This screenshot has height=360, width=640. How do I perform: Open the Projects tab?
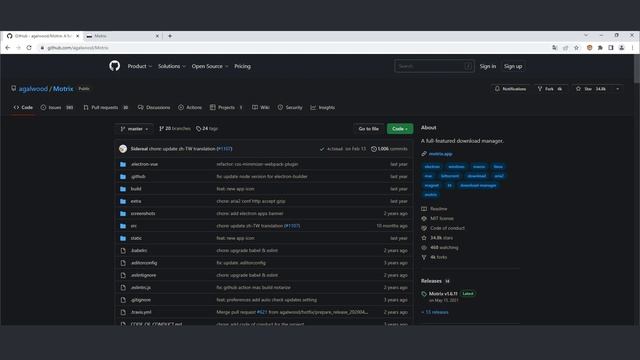226,107
